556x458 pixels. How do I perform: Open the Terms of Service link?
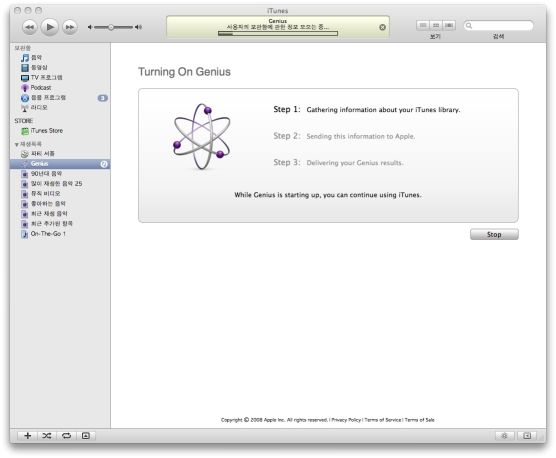pyautogui.click(x=383, y=420)
